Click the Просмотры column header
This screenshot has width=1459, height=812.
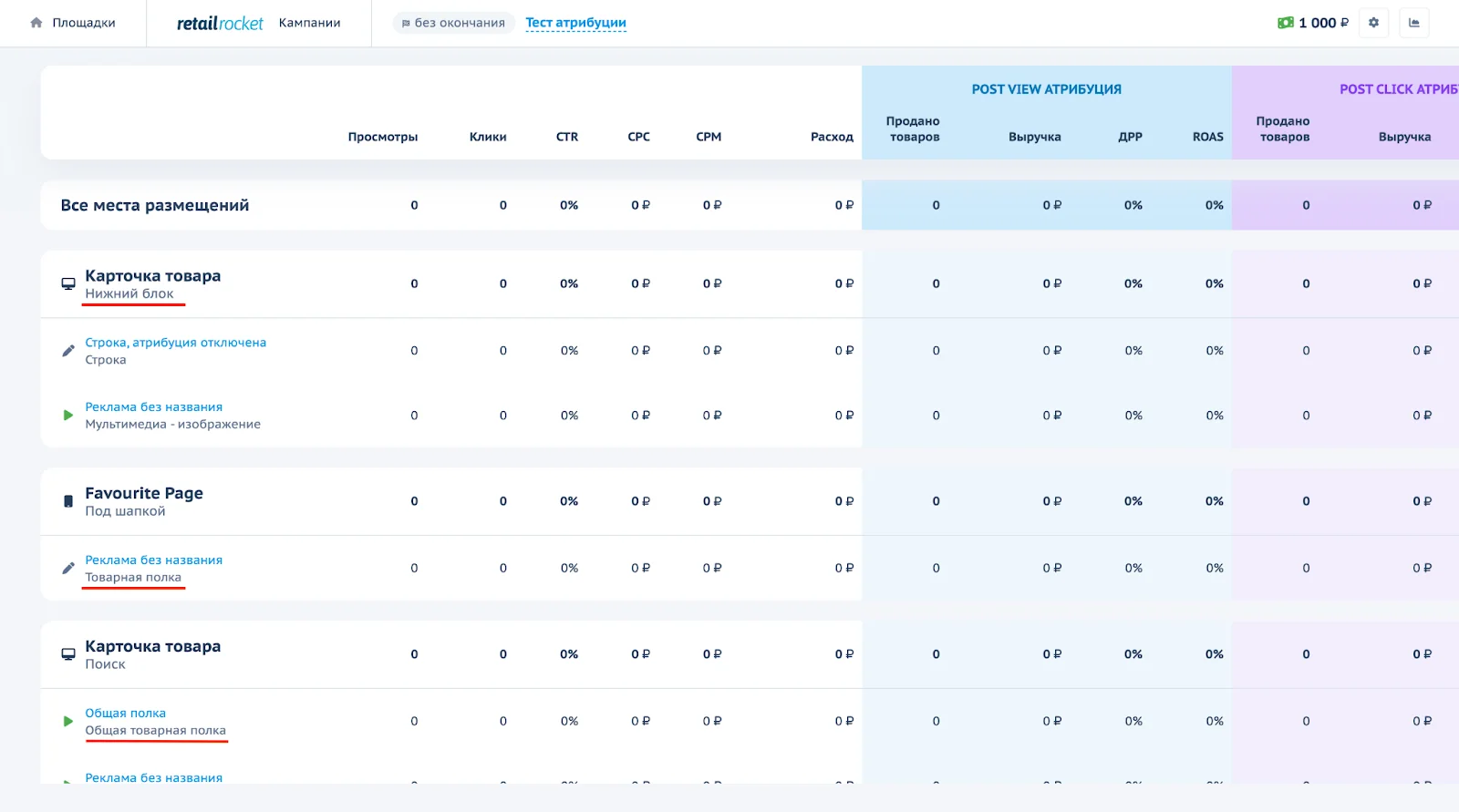tap(382, 137)
